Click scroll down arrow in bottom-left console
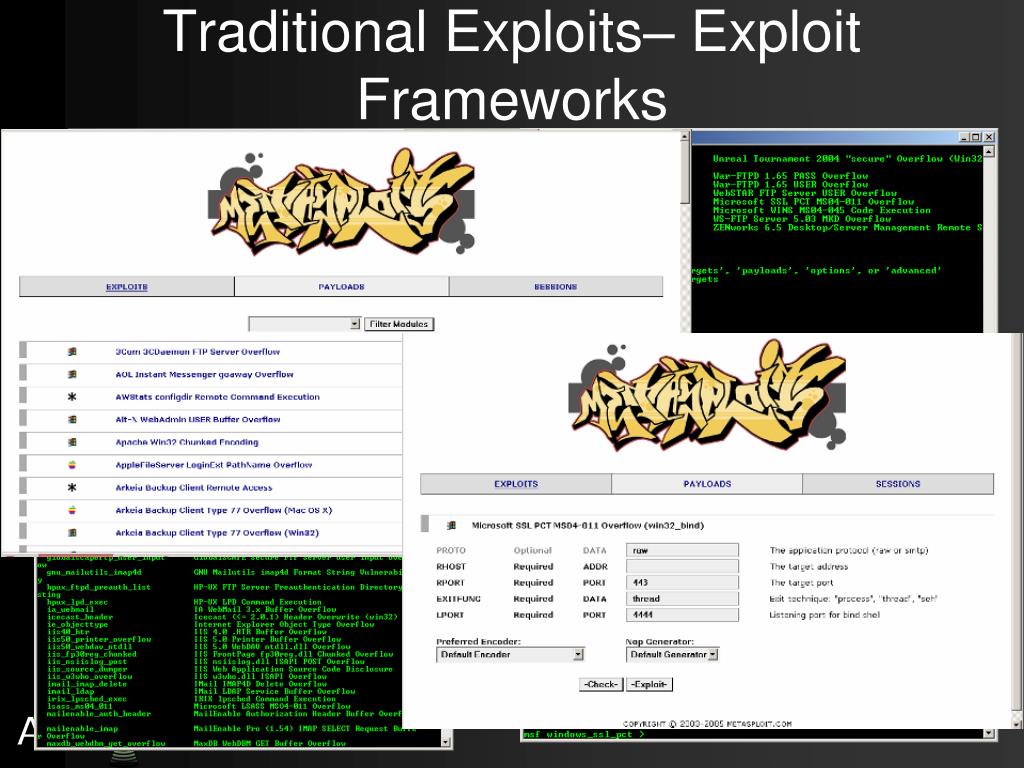Image resolution: width=1024 pixels, height=768 pixels. 445,742
